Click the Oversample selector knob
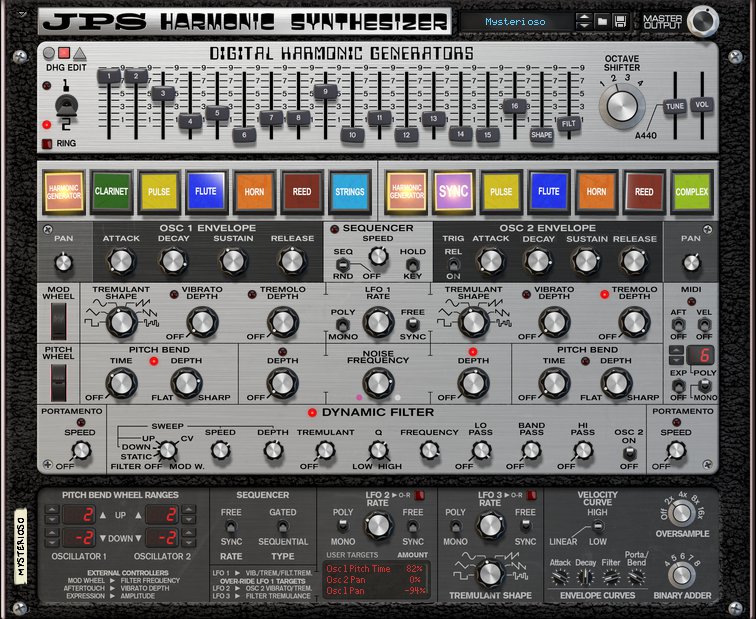 click(682, 512)
